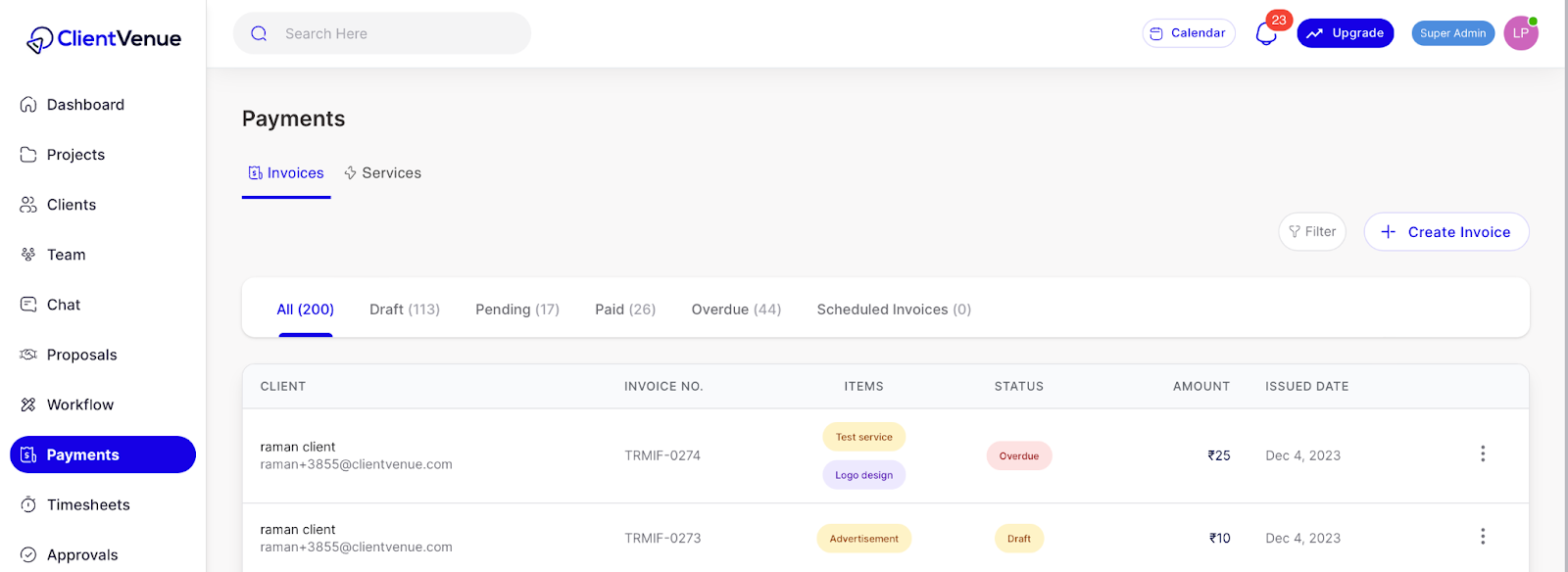1568x572 pixels.
Task: Show Overdue (44) invoices tab
Action: click(x=736, y=310)
